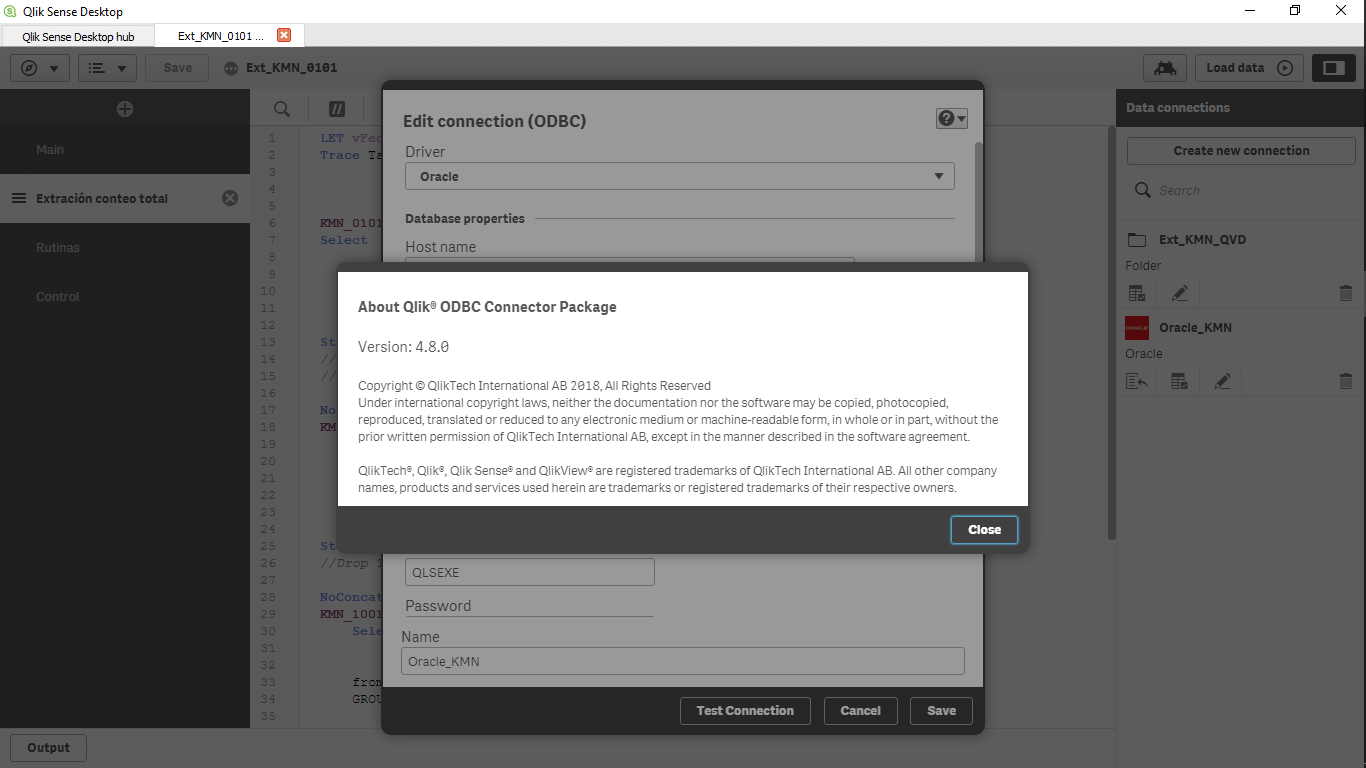Add a new script section
This screenshot has height=768, width=1366.
[x=125, y=109]
